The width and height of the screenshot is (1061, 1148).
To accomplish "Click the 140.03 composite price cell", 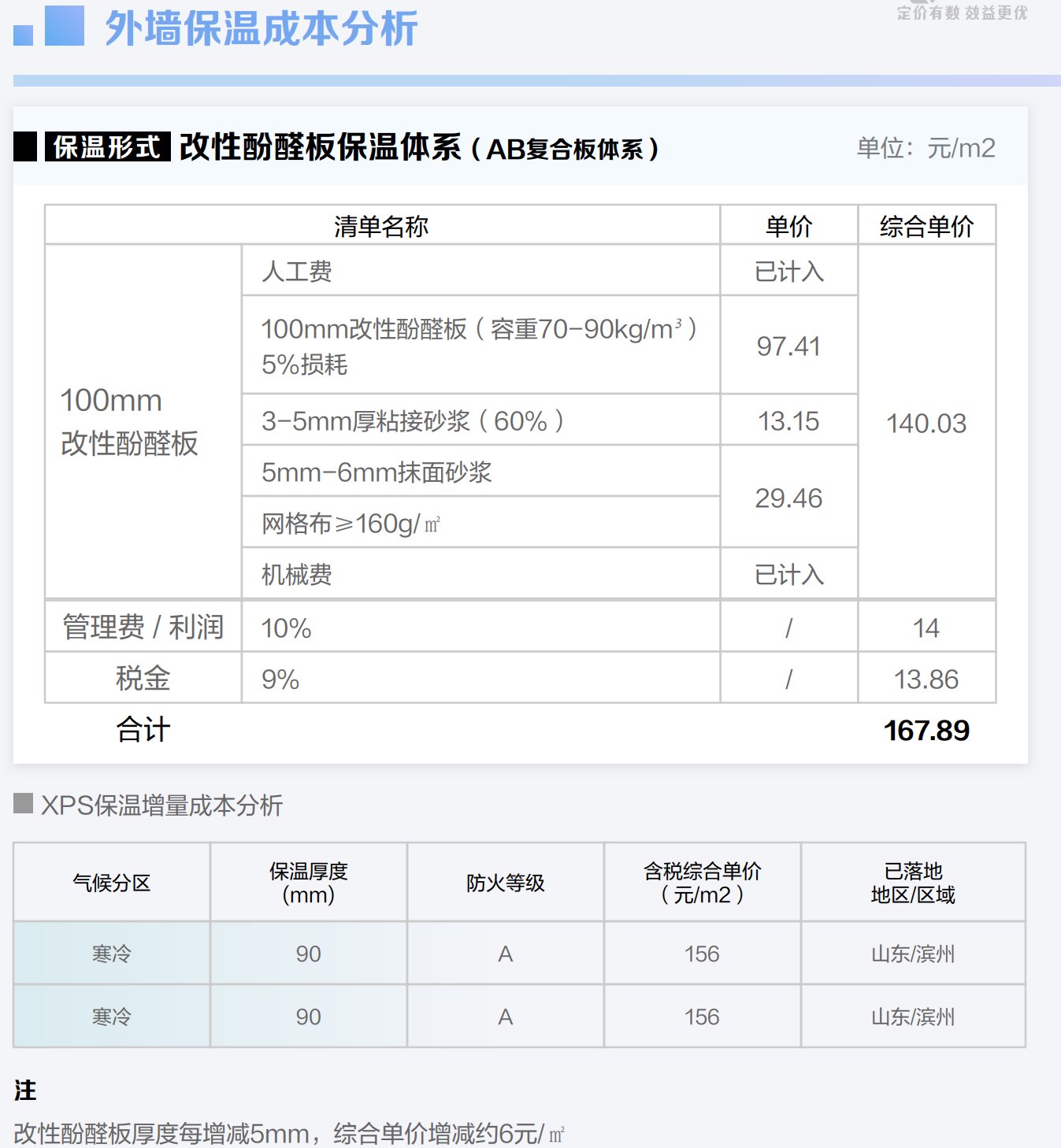I will tap(926, 423).
